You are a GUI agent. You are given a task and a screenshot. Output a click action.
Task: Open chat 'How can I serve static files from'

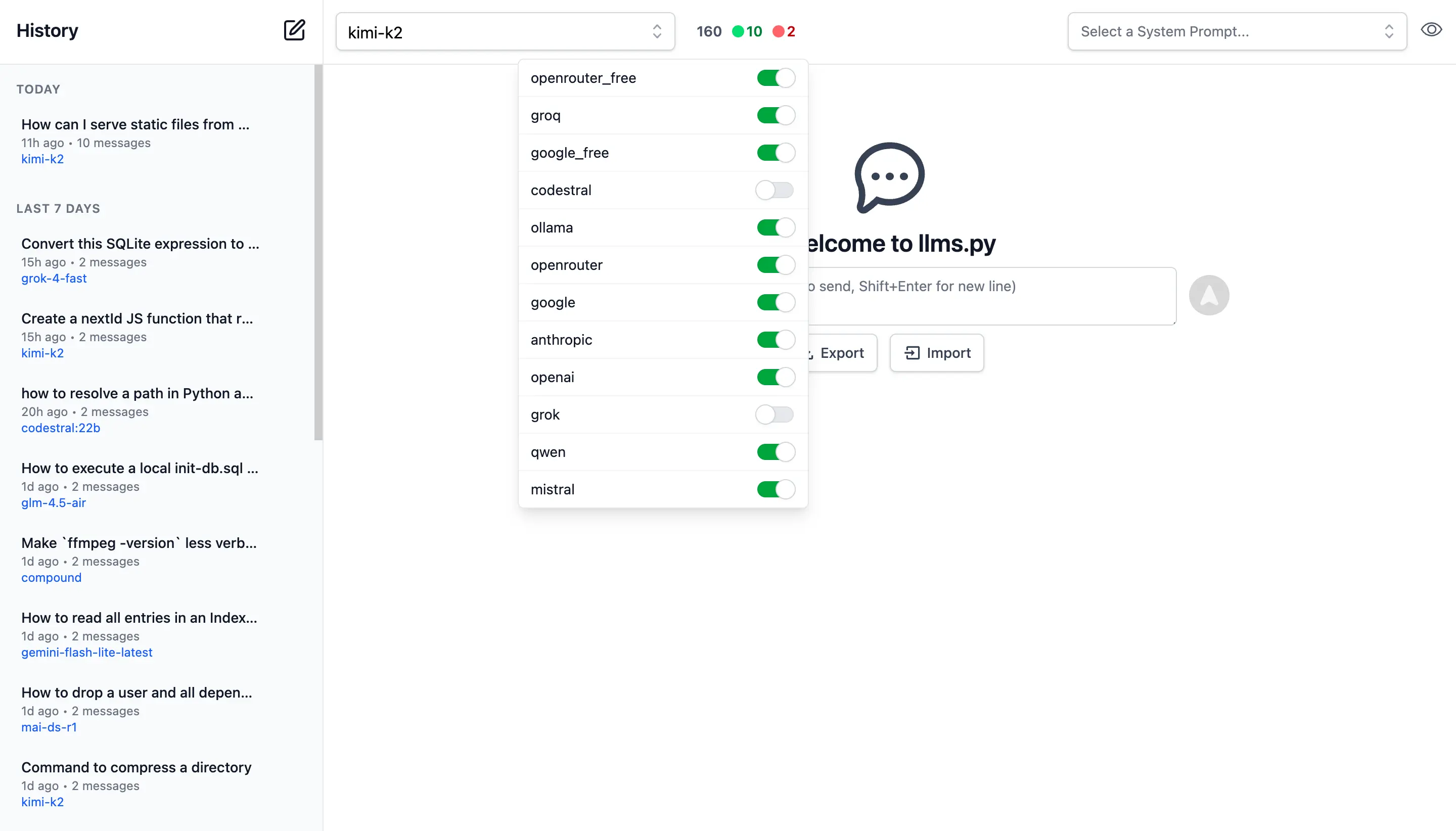pos(157,141)
